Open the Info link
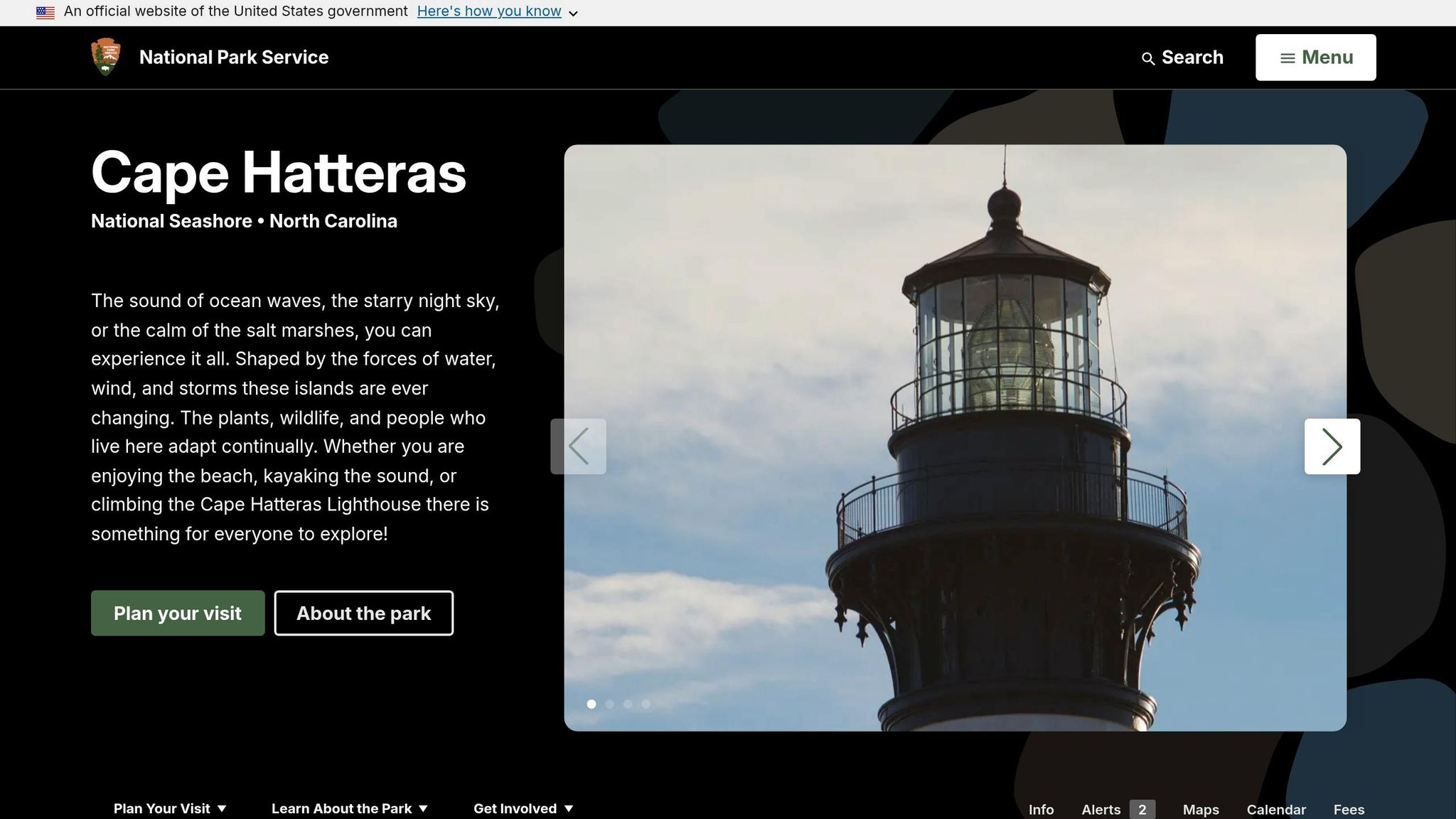The image size is (1456, 819). click(x=1041, y=810)
